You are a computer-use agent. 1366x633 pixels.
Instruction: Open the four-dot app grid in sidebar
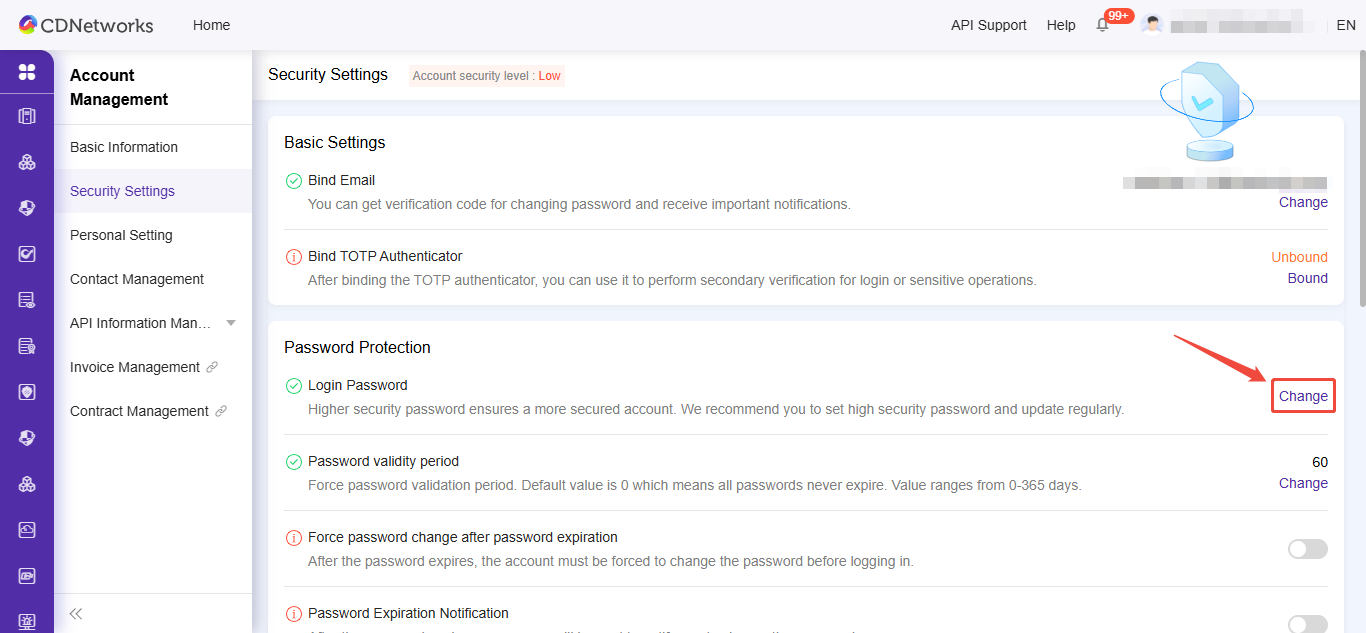[27, 72]
